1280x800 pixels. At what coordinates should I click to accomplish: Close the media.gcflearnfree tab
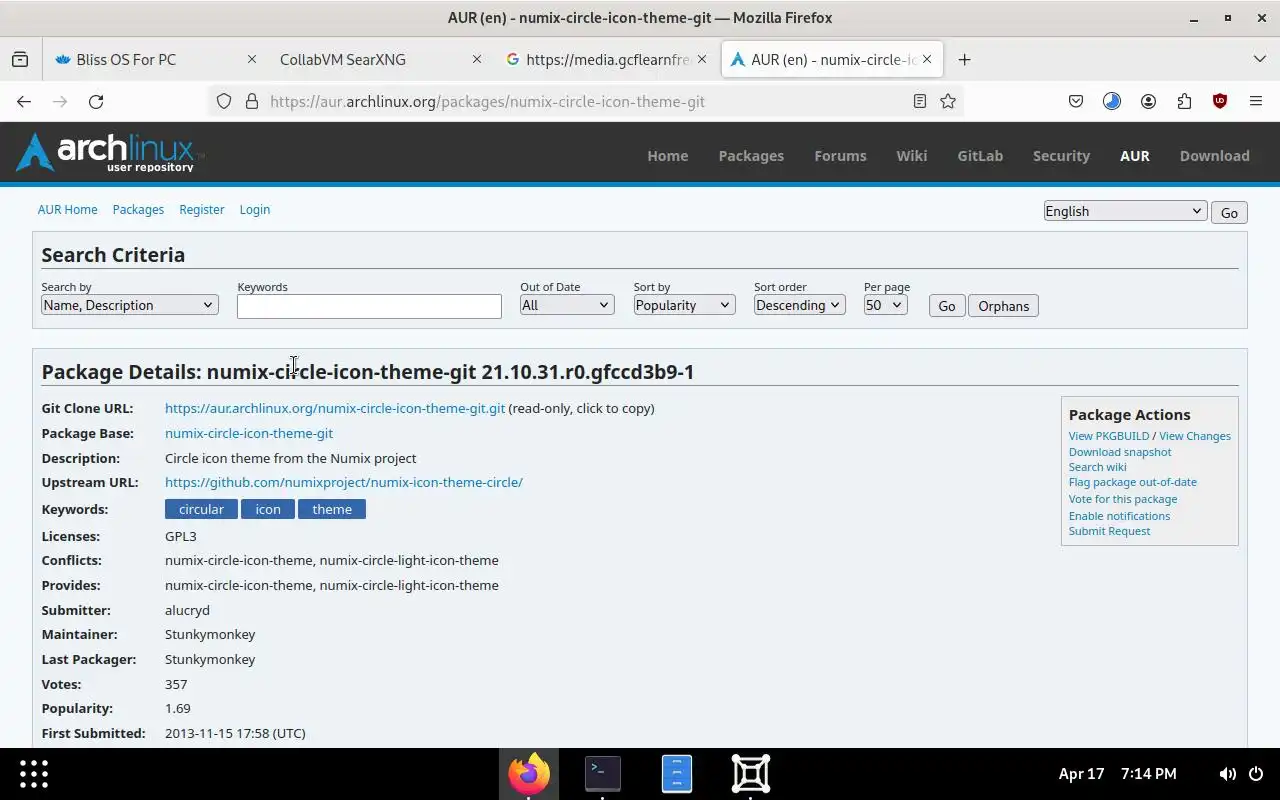[x=702, y=60]
